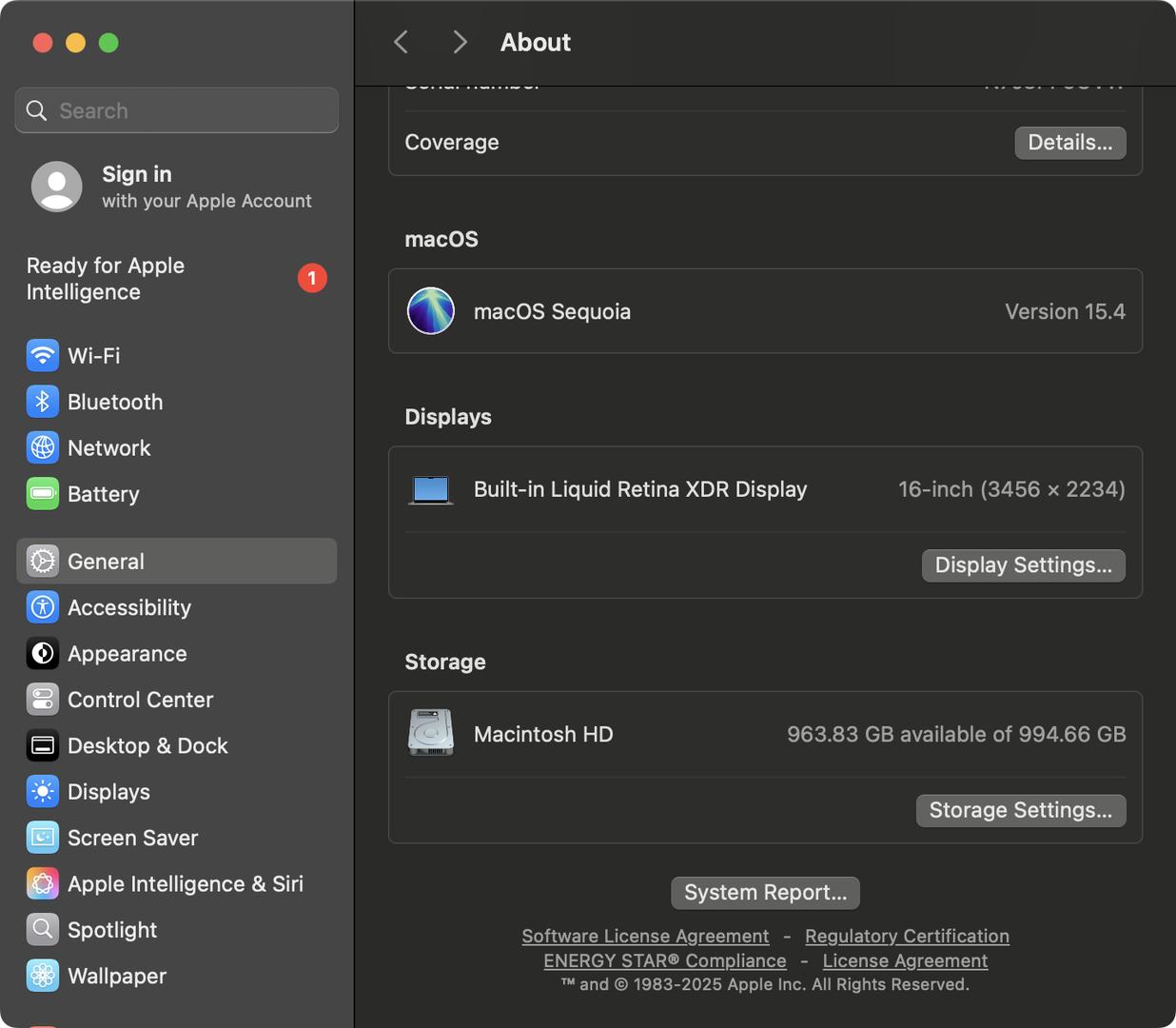Image resolution: width=1176 pixels, height=1028 pixels.
Task: Open the Accessibility icon
Action: click(x=43, y=607)
